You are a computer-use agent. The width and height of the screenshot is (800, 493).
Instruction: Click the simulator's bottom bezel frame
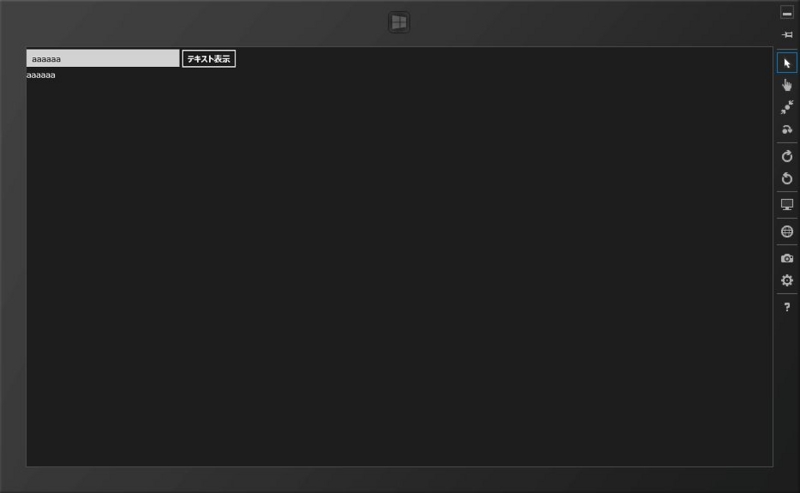[x=399, y=480]
